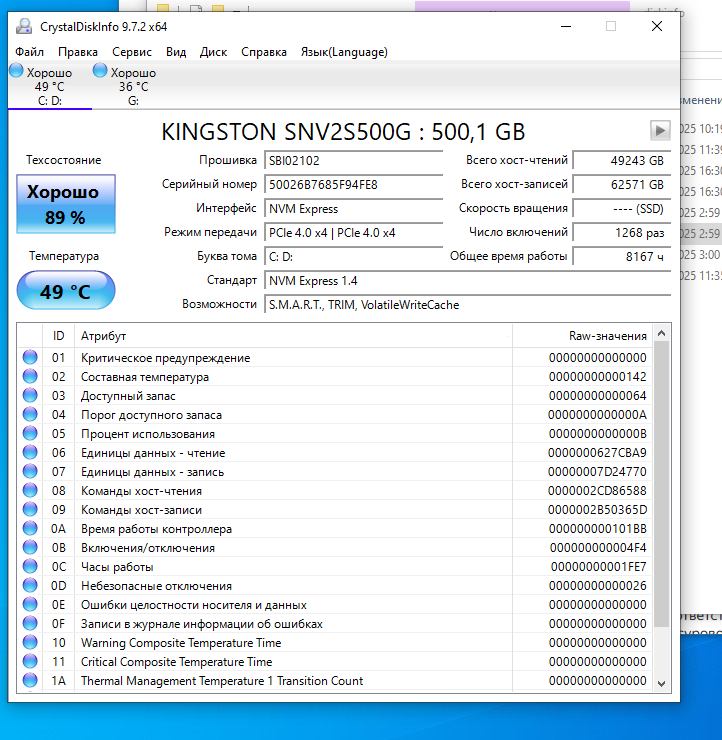Click the serial number field

point(353,185)
